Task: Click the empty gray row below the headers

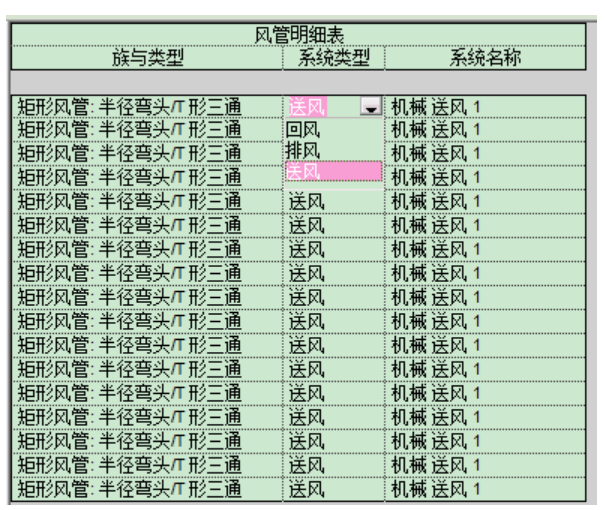Action: (x=300, y=80)
